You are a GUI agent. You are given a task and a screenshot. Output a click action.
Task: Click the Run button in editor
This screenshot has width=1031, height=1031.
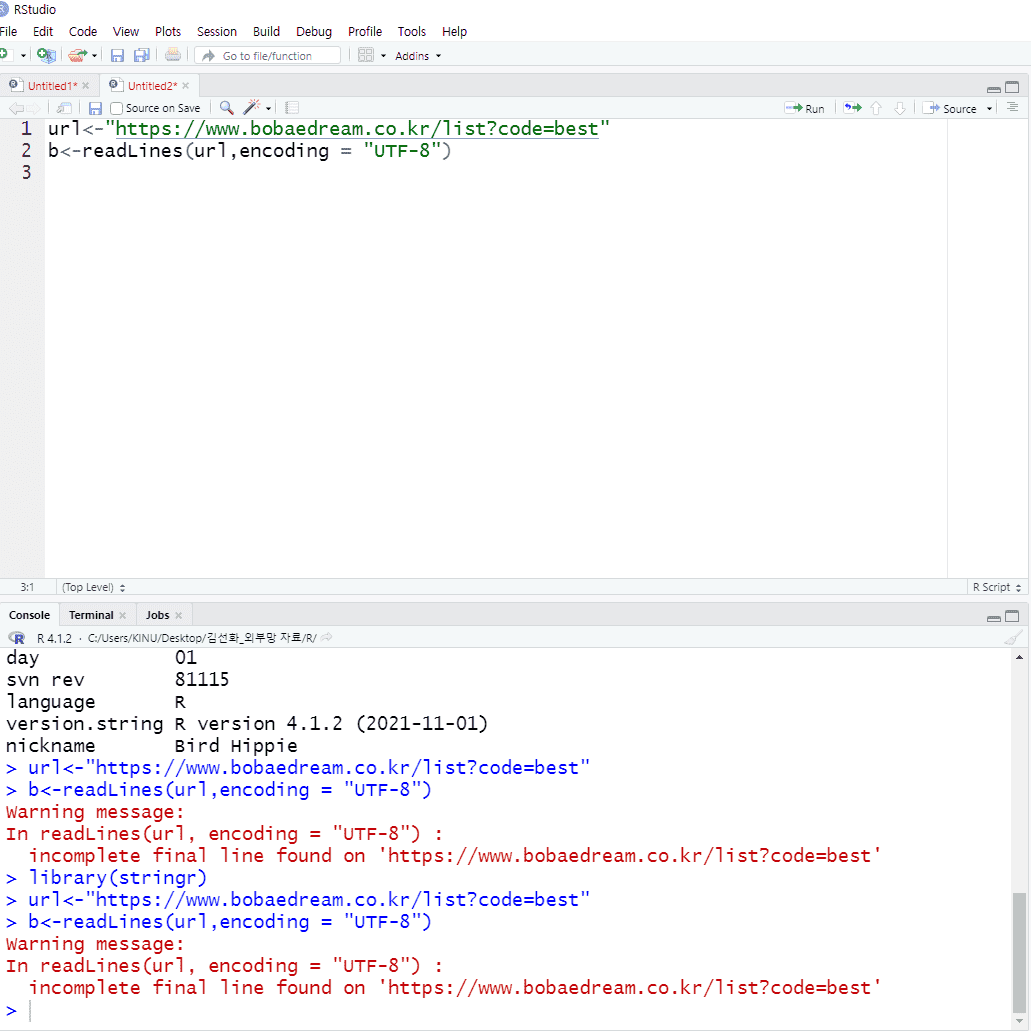click(x=805, y=108)
